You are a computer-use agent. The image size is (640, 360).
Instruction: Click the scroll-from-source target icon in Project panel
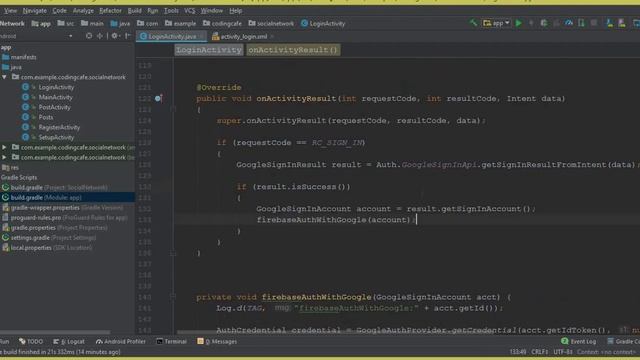click(89, 36)
